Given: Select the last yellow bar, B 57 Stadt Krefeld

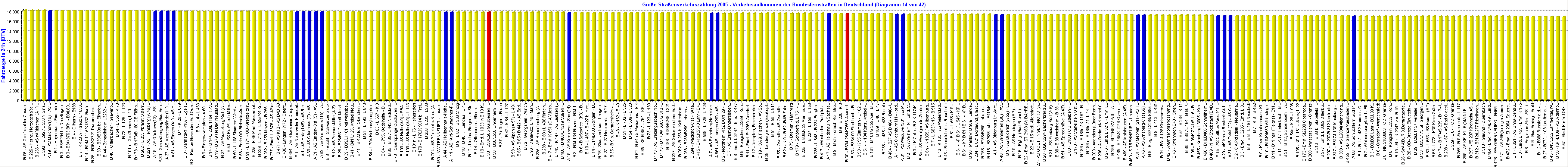Looking at the screenshot, I should point(1564,58).
